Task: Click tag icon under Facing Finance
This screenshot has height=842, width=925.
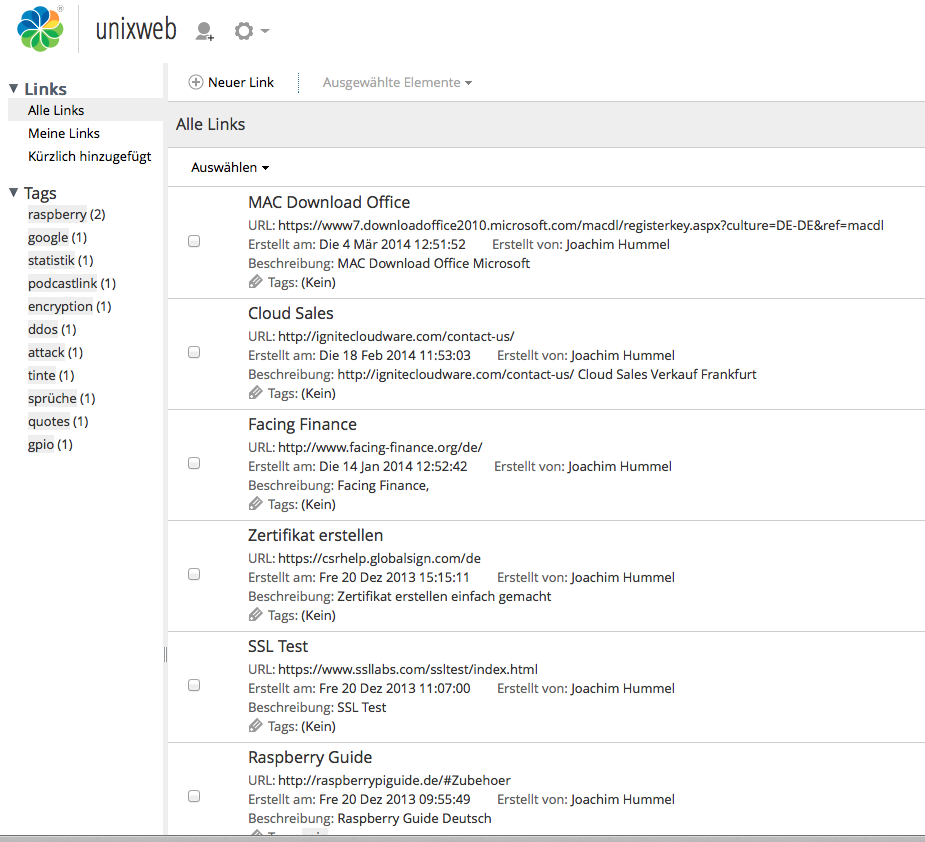Action: coord(256,505)
